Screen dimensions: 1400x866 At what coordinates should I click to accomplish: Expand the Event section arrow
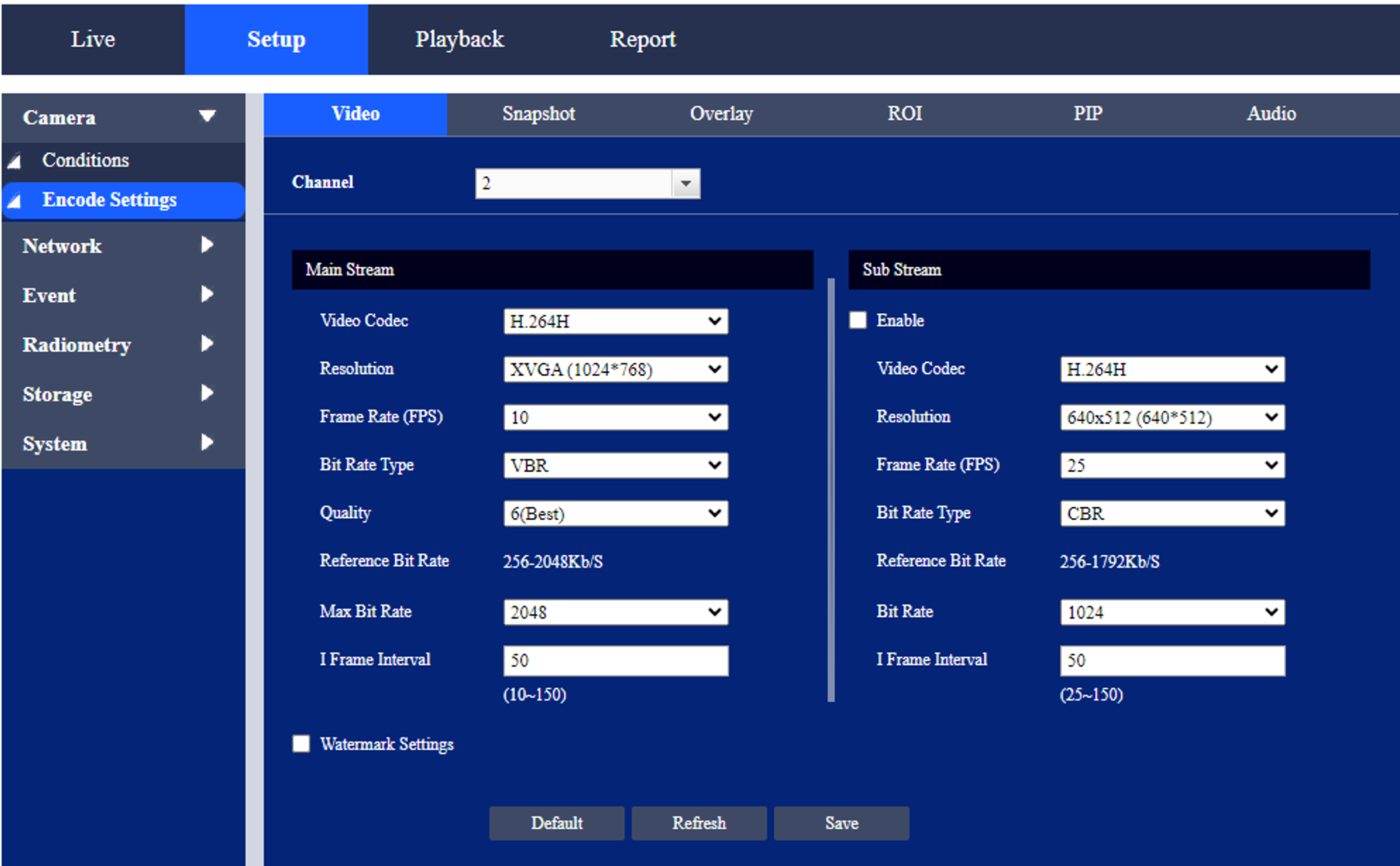coord(207,295)
